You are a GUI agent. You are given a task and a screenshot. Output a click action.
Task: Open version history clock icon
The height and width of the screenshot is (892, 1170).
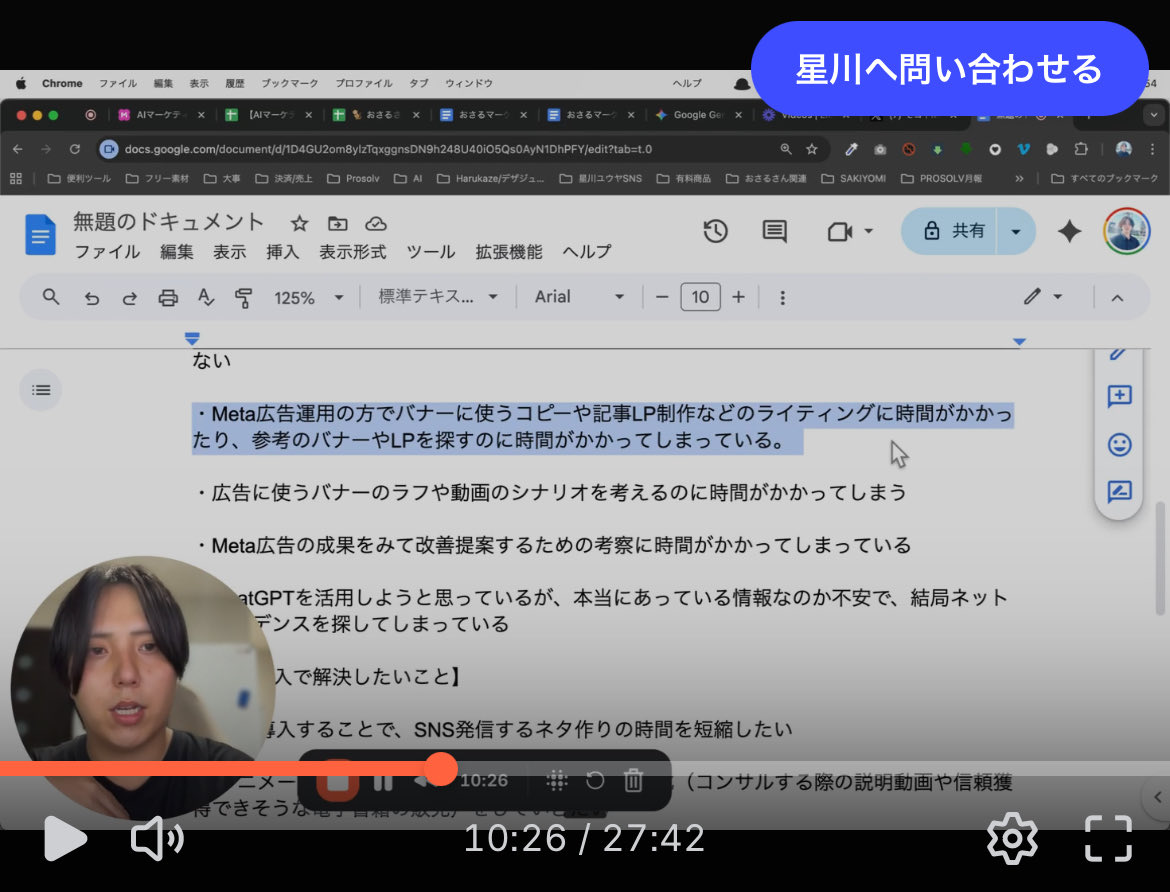pos(715,231)
